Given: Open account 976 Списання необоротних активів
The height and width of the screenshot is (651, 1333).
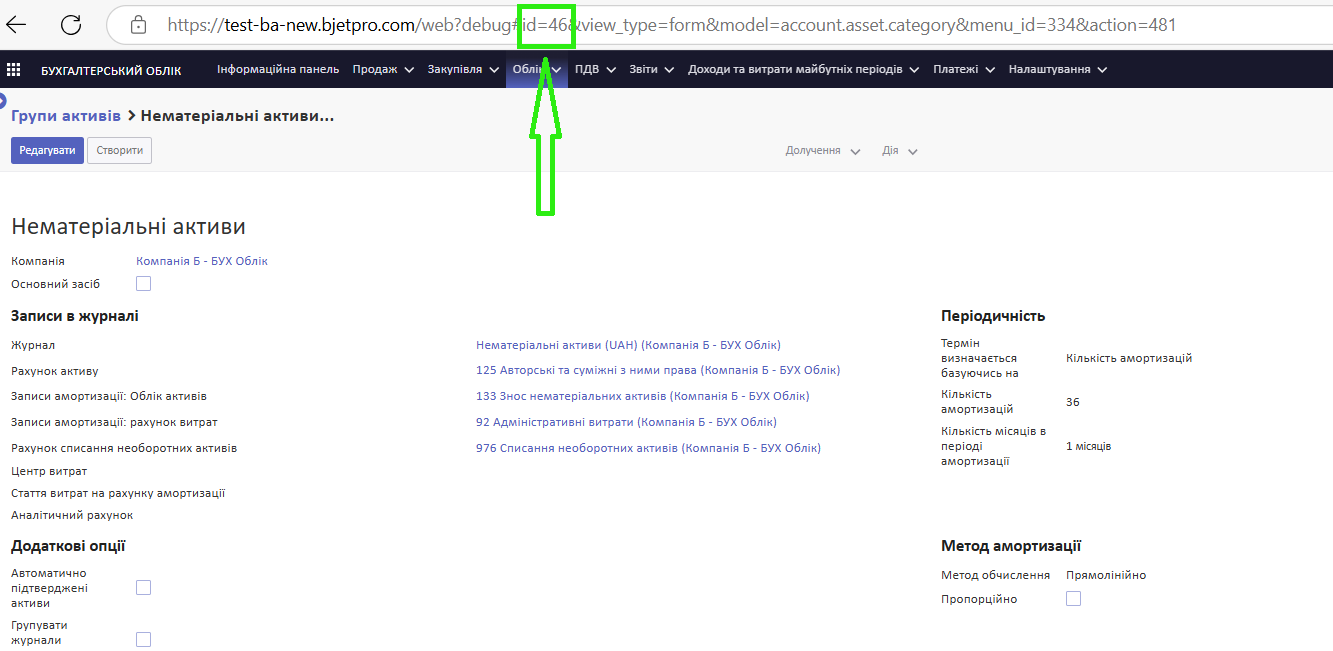Looking at the screenshot, I should pos(648,448).
